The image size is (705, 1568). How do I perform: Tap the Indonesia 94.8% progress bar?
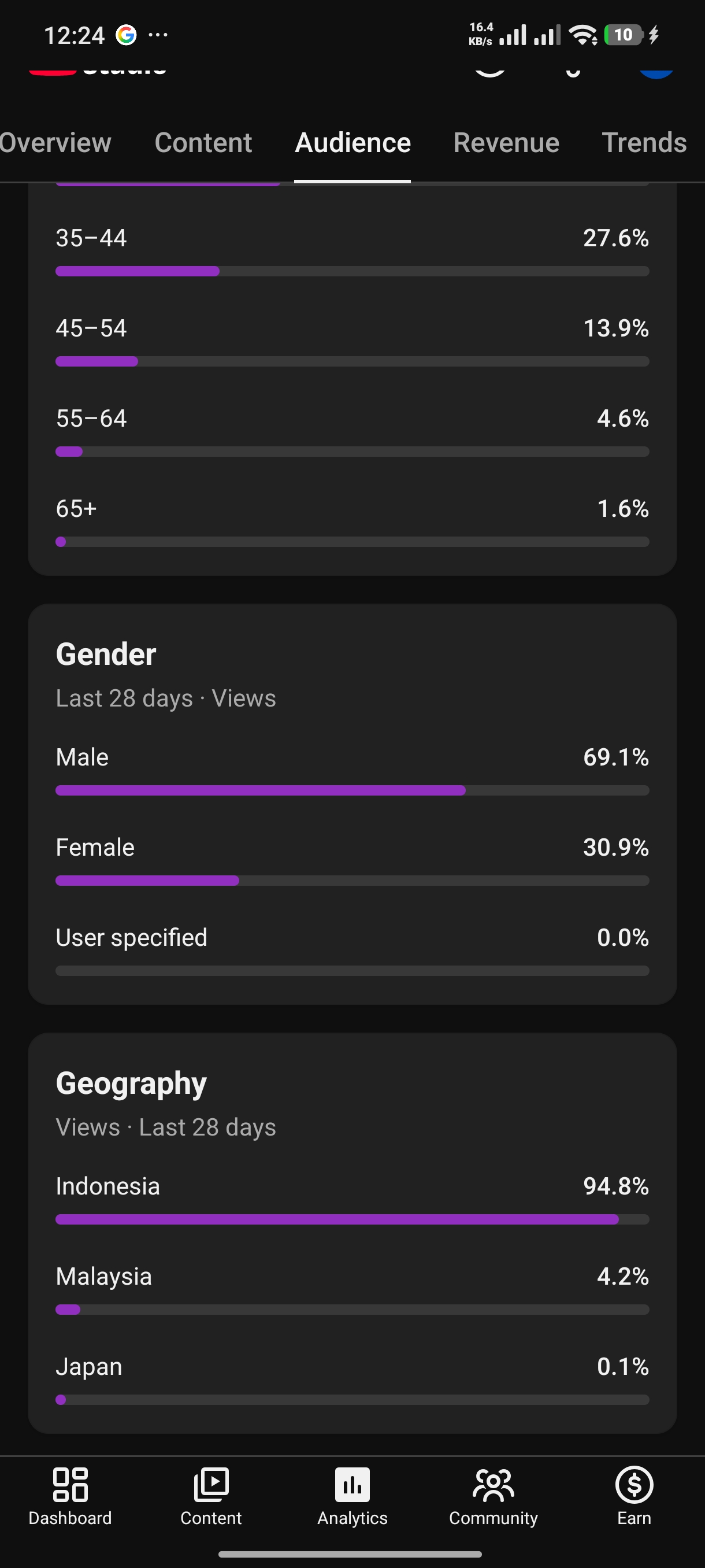352,1219
